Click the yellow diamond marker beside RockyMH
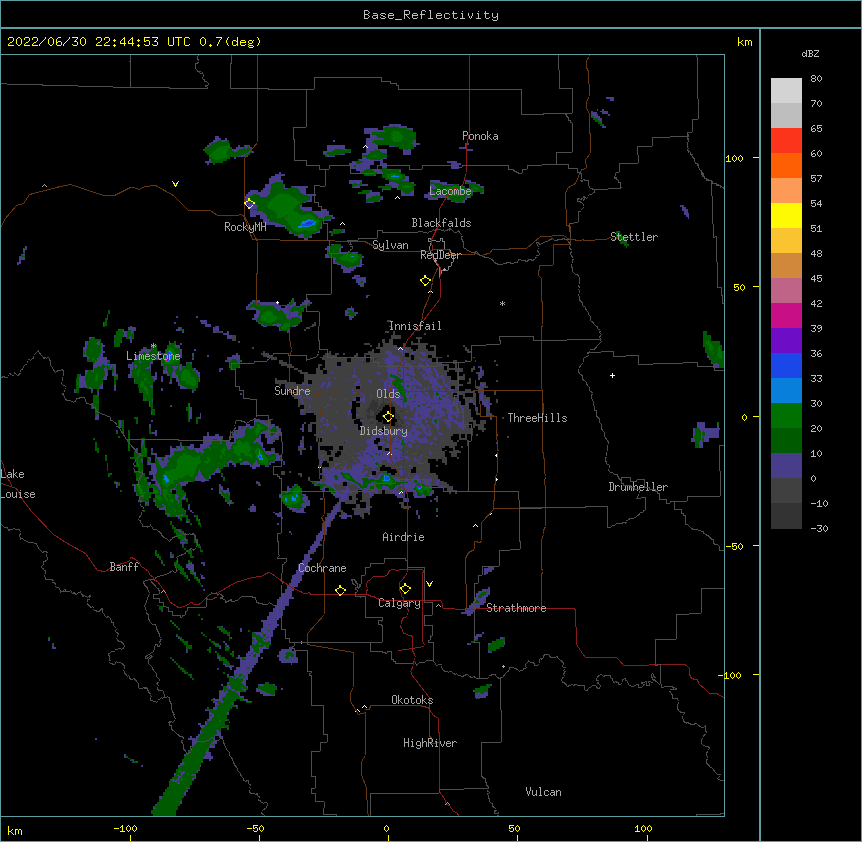The height and width of the screenshot is (842, 862). point(250,204)
